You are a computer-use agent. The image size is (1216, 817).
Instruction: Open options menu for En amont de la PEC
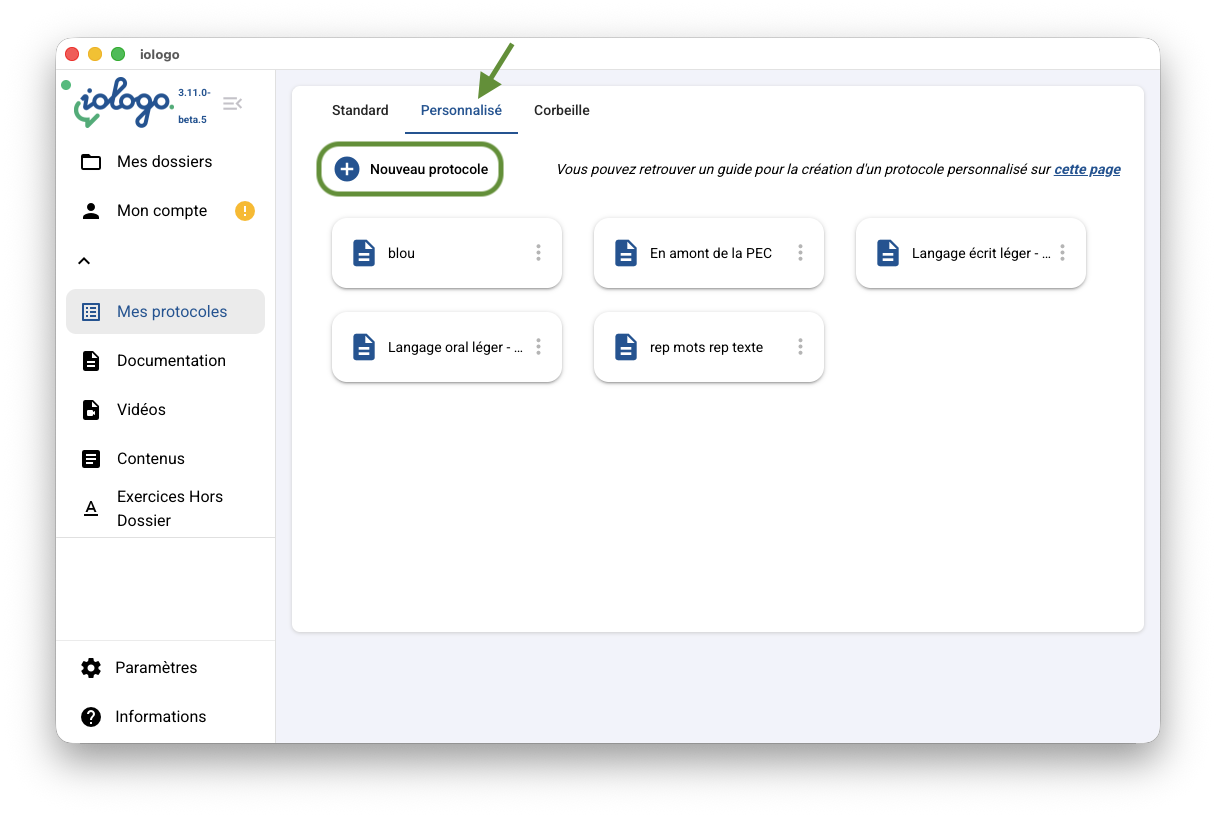point(800,253)
